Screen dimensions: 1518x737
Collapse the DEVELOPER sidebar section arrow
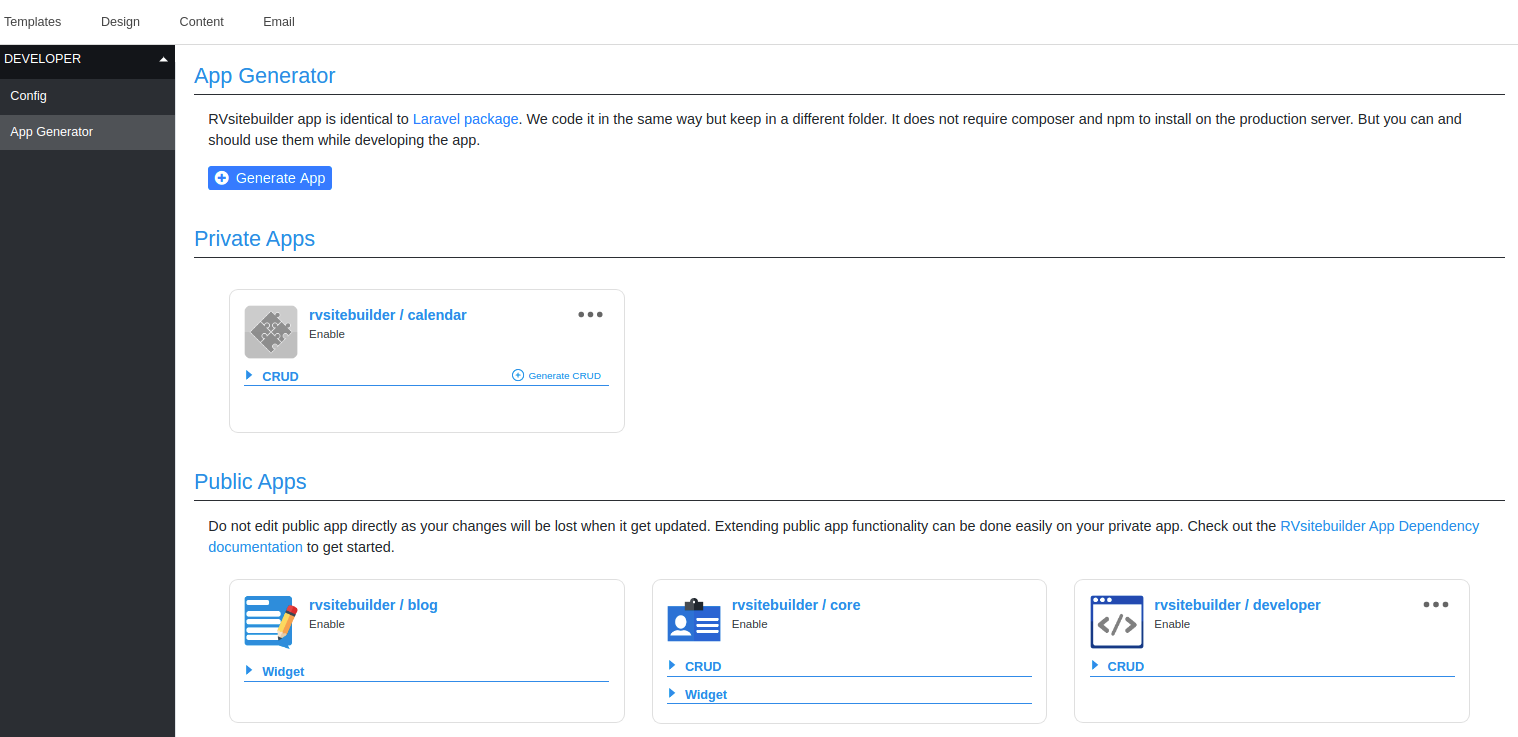[x=163, y=59]
